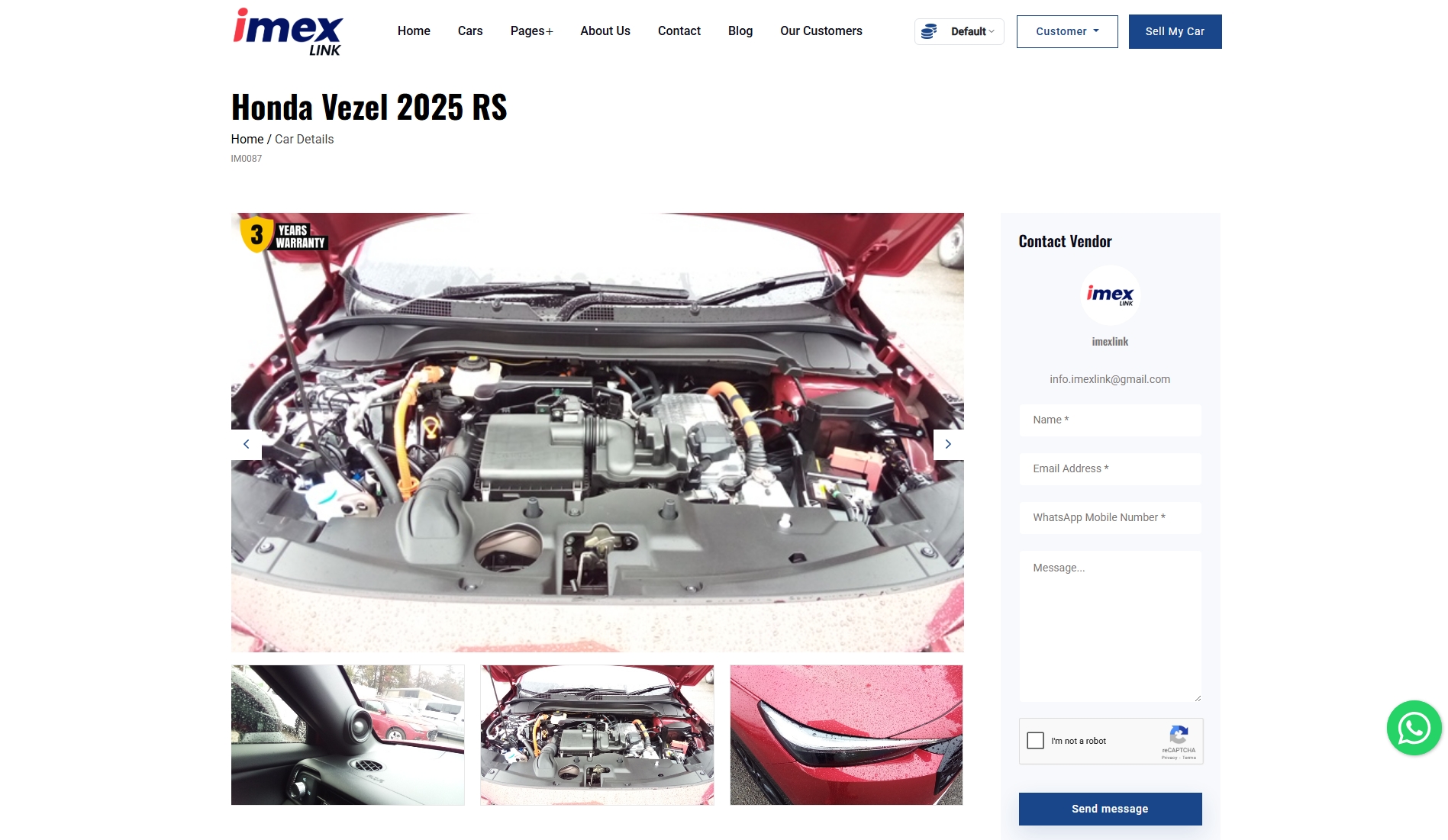The image size is (1448, 840).
Task: Click the reCAPTCHA logo icon
Action: pos(1179,735)
